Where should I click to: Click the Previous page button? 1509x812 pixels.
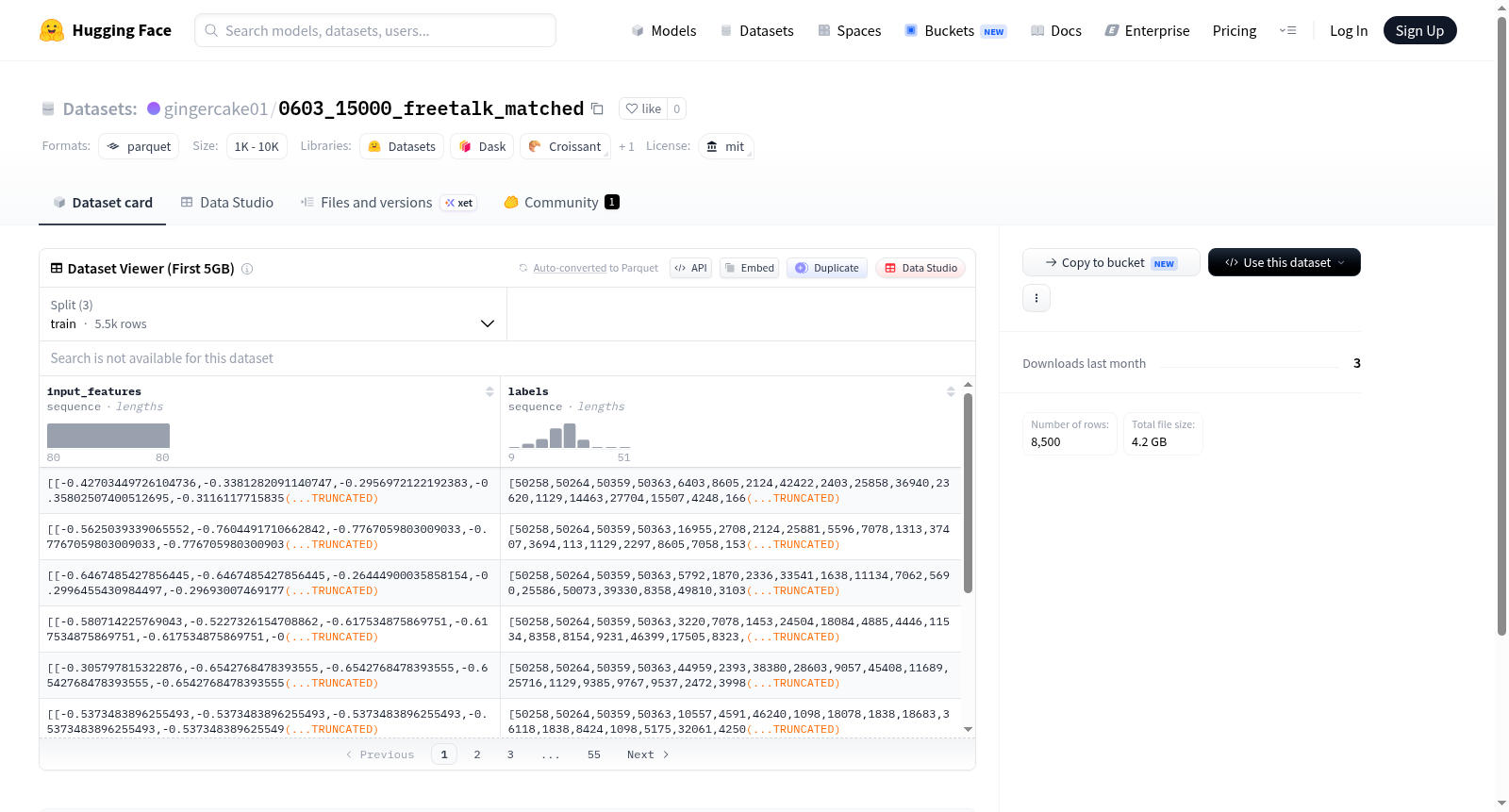(380, 754)
